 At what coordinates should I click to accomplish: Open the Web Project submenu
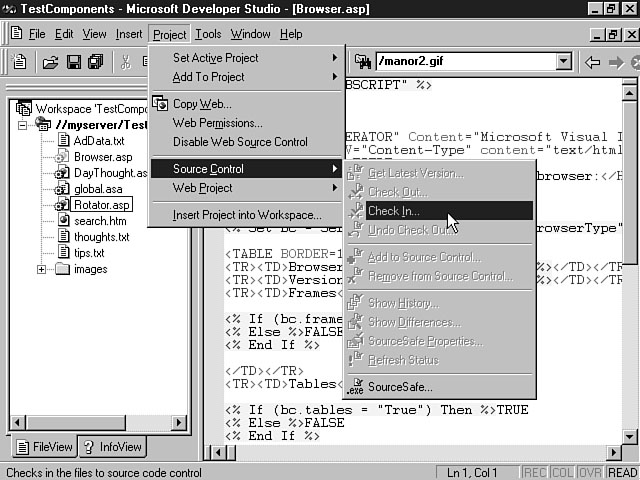(202, 188)
